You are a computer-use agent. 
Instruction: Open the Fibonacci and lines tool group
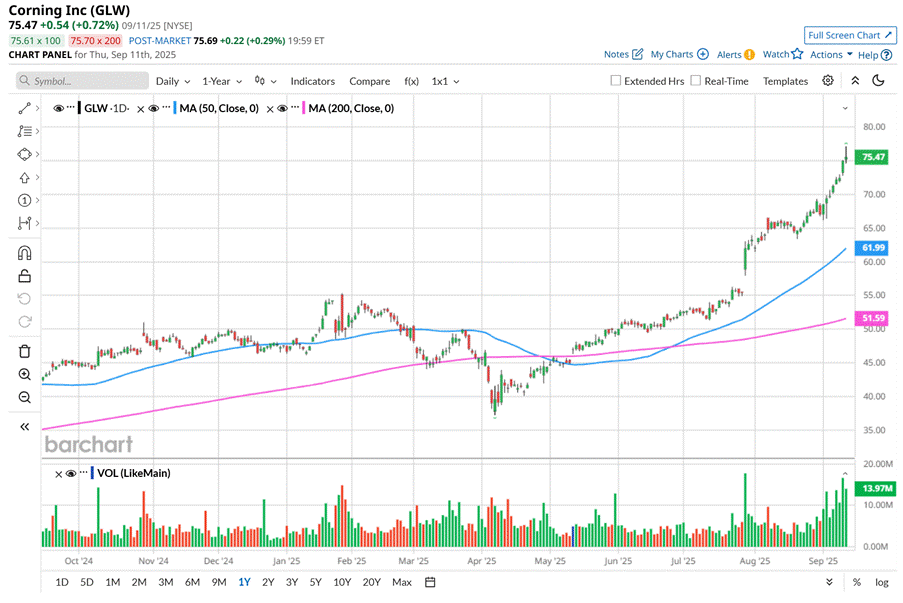pyautogui.click(x=24, y=131)
